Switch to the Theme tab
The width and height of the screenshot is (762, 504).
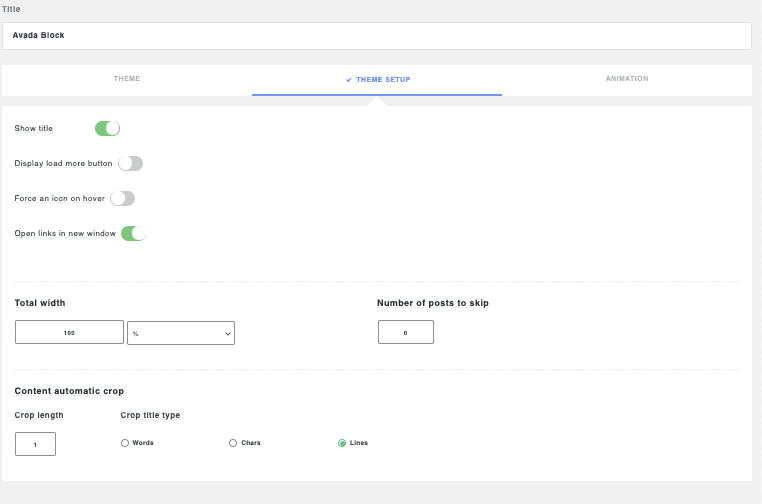127,79
